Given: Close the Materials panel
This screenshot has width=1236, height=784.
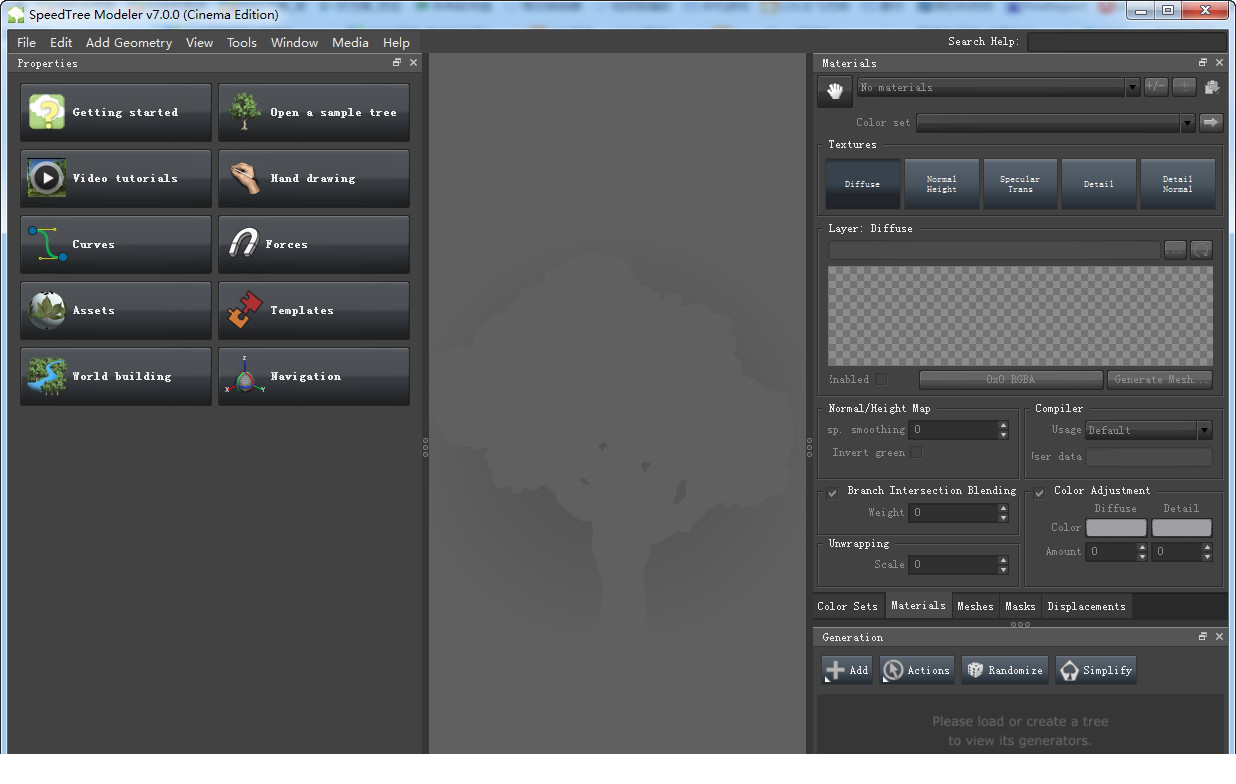Looking at the screenshot, I should point(1219,63).
